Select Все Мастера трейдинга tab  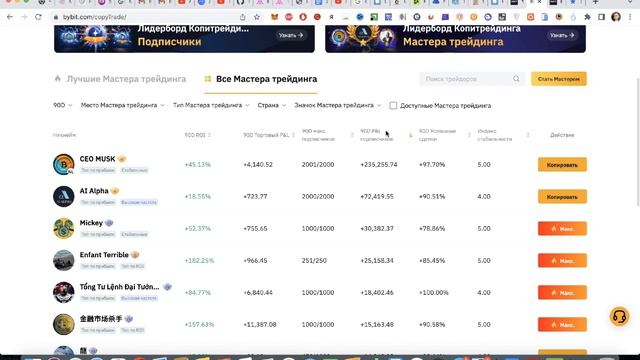coord(261,79)
